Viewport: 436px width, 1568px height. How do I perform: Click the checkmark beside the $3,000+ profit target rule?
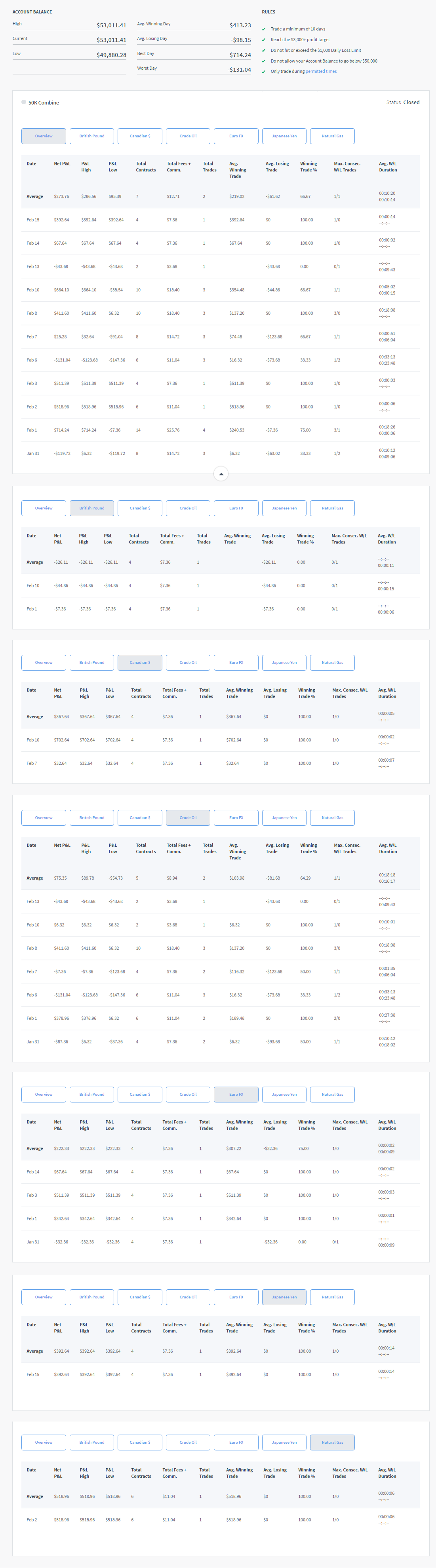pos(264,40)
